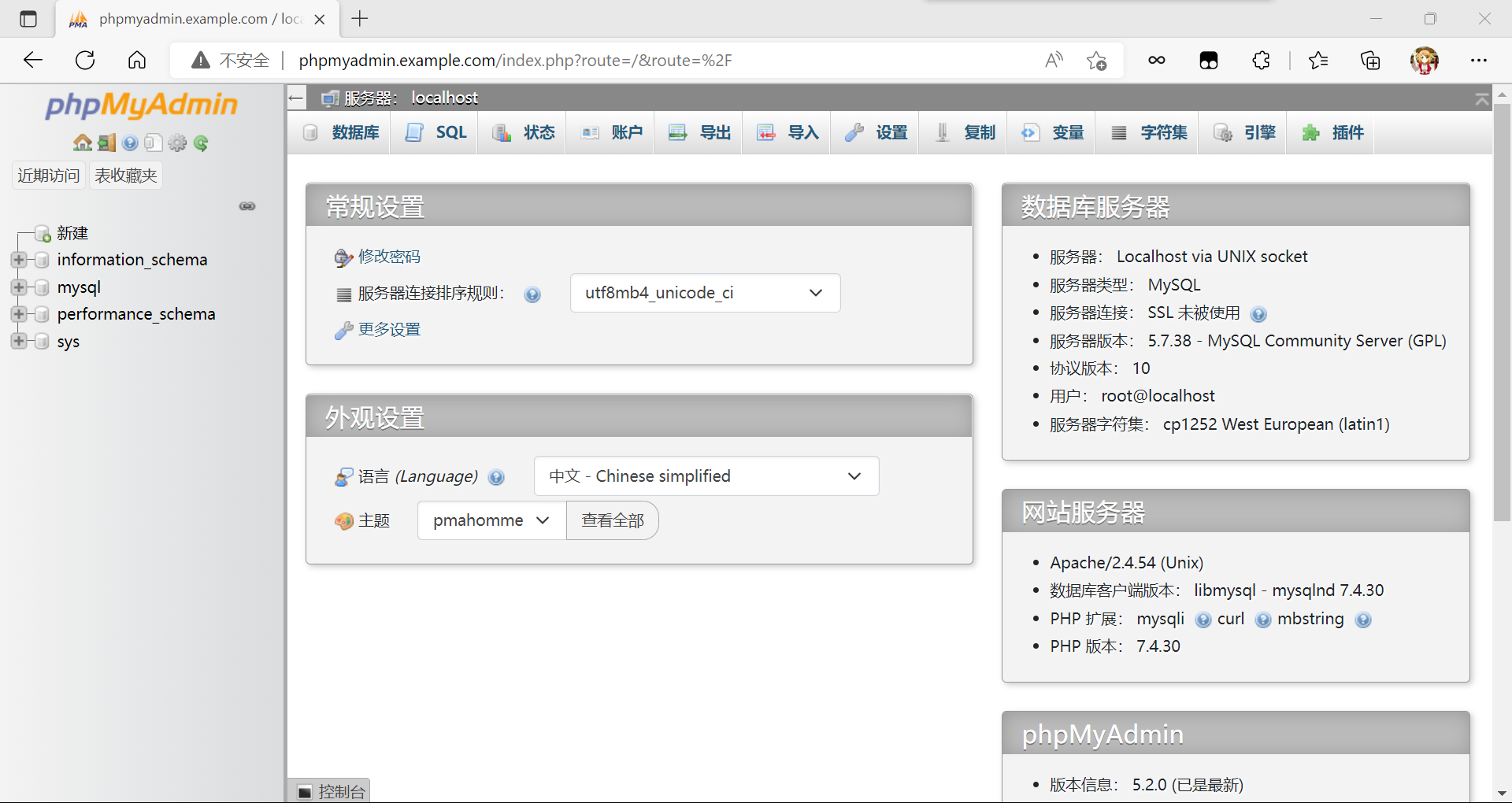The width and height of the screenshot is (1512, 803).
Task: Open the pmahomme theme dropdown
Action: click(491, 520)
